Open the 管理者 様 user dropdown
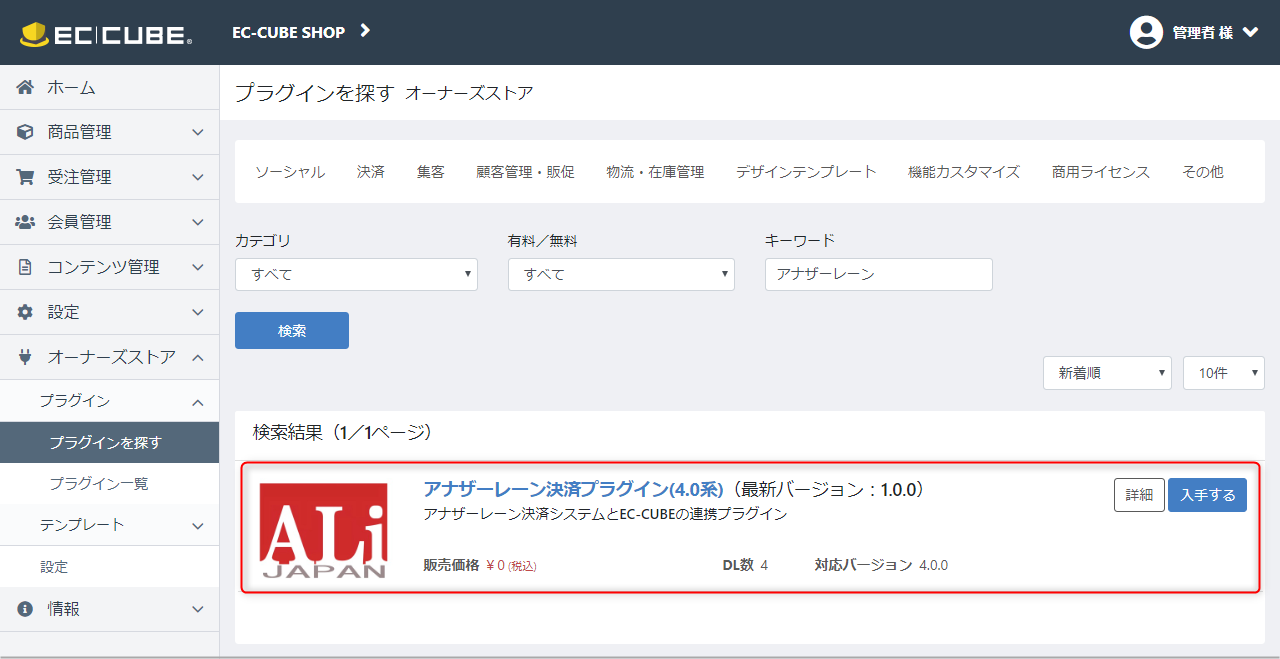Screen dimensions: 1280x659 click(1194, 32)
